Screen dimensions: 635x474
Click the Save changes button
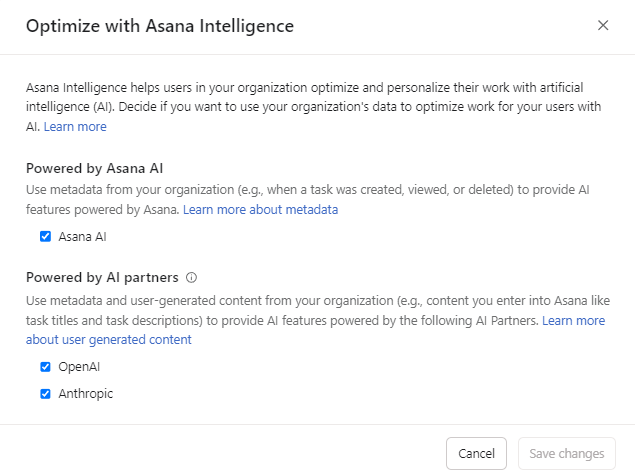tap(566, 453)
